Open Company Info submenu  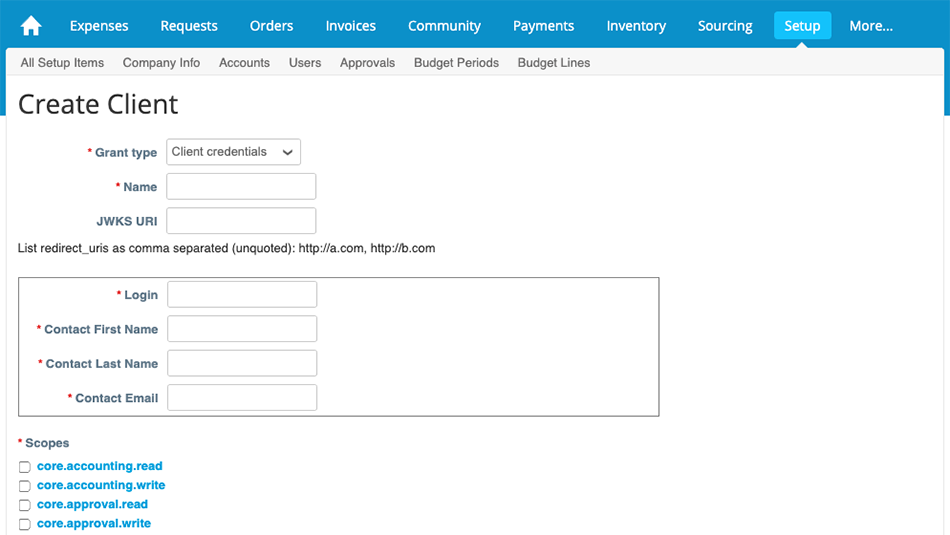161,62
